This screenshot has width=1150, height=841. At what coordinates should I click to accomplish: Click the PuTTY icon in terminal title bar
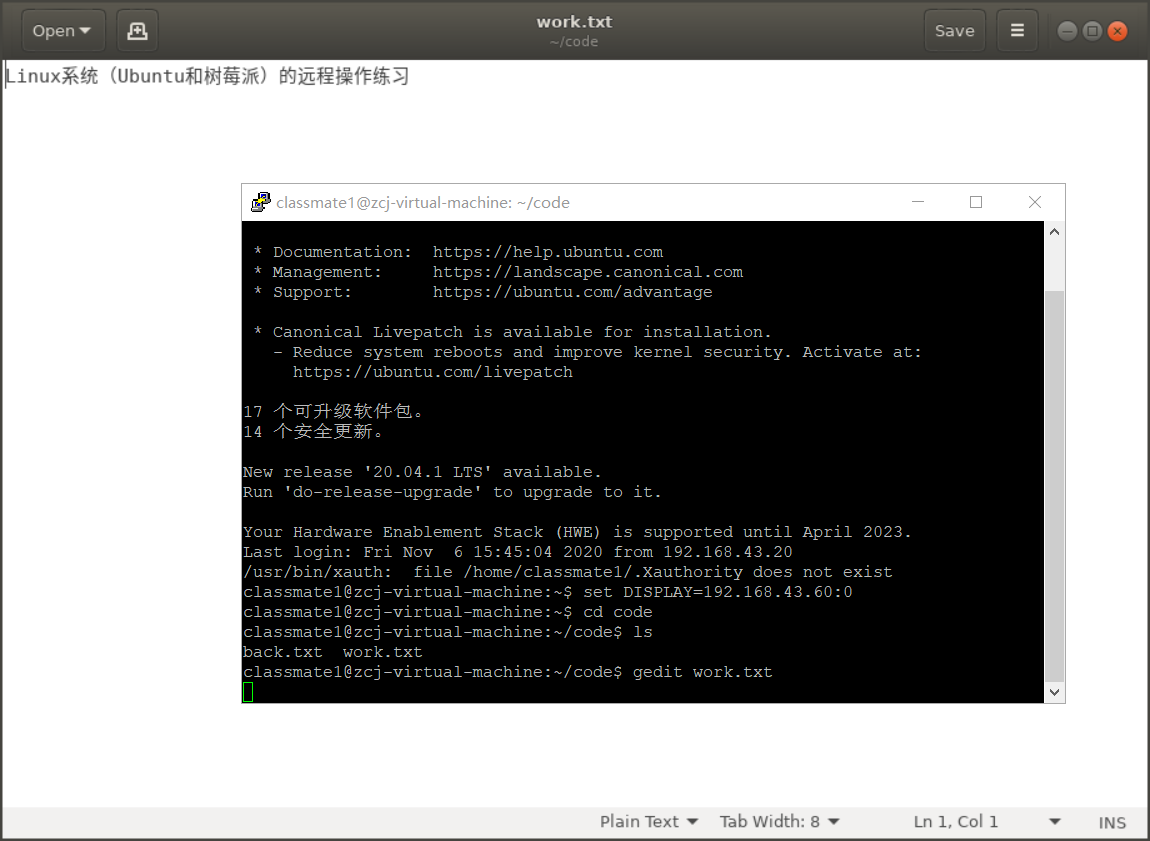point(260,202)
